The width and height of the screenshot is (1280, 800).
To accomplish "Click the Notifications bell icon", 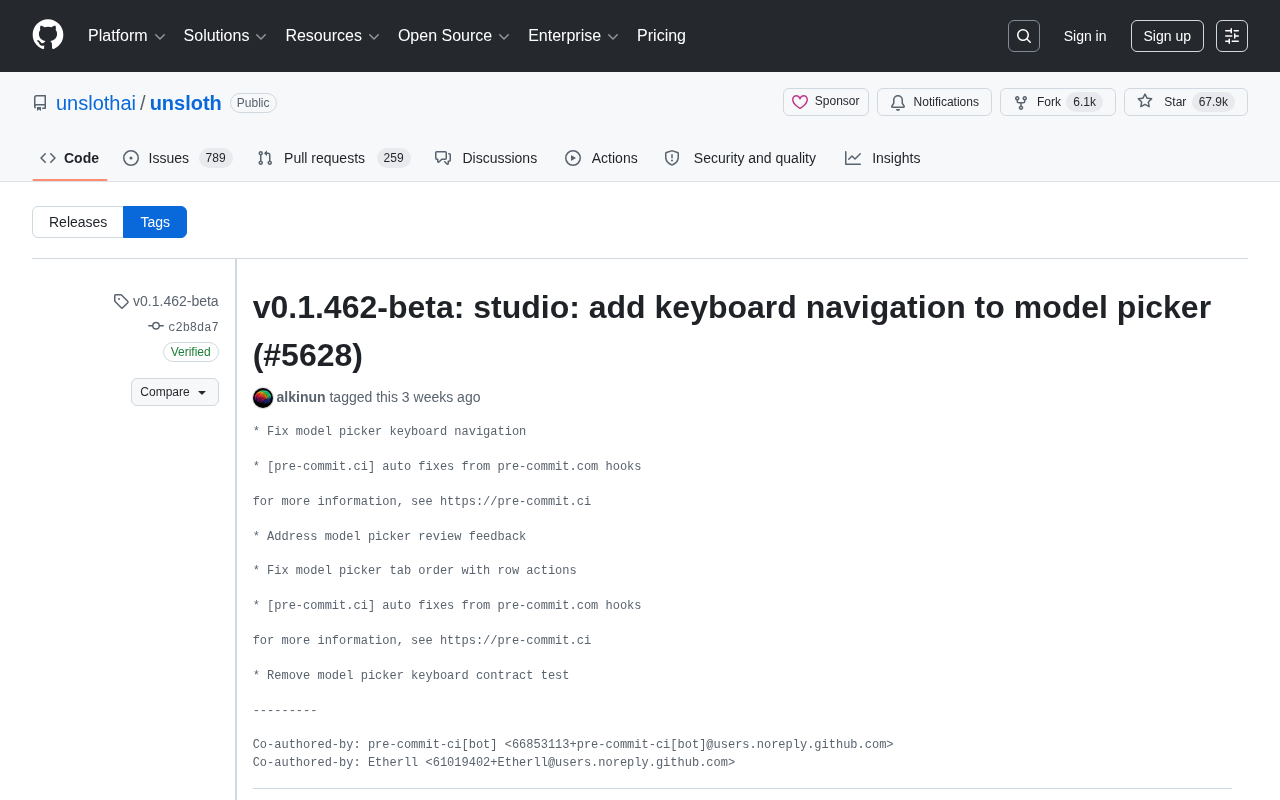I will 898,102.
